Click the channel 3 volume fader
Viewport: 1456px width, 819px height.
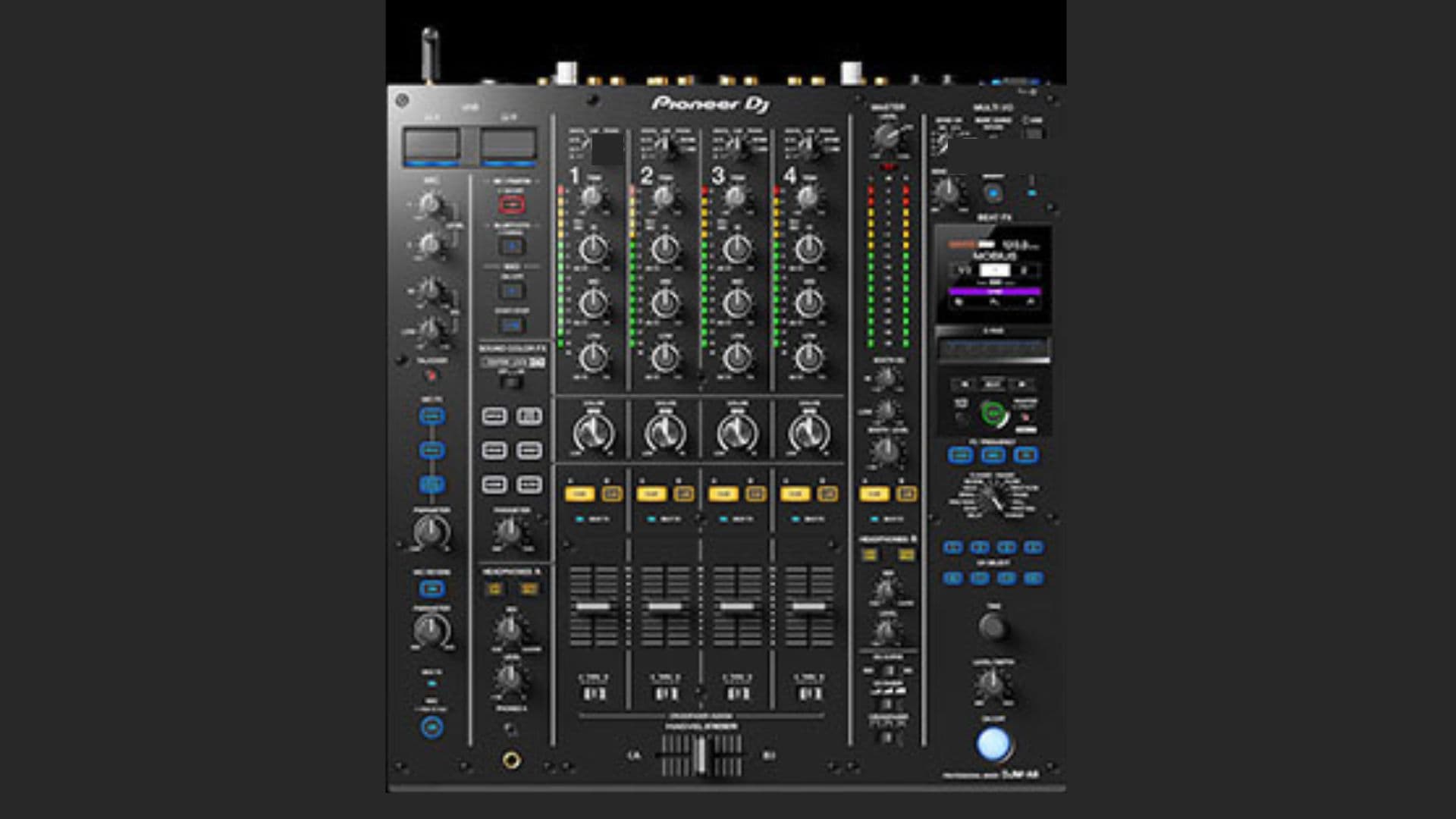(x=736, y=607)
